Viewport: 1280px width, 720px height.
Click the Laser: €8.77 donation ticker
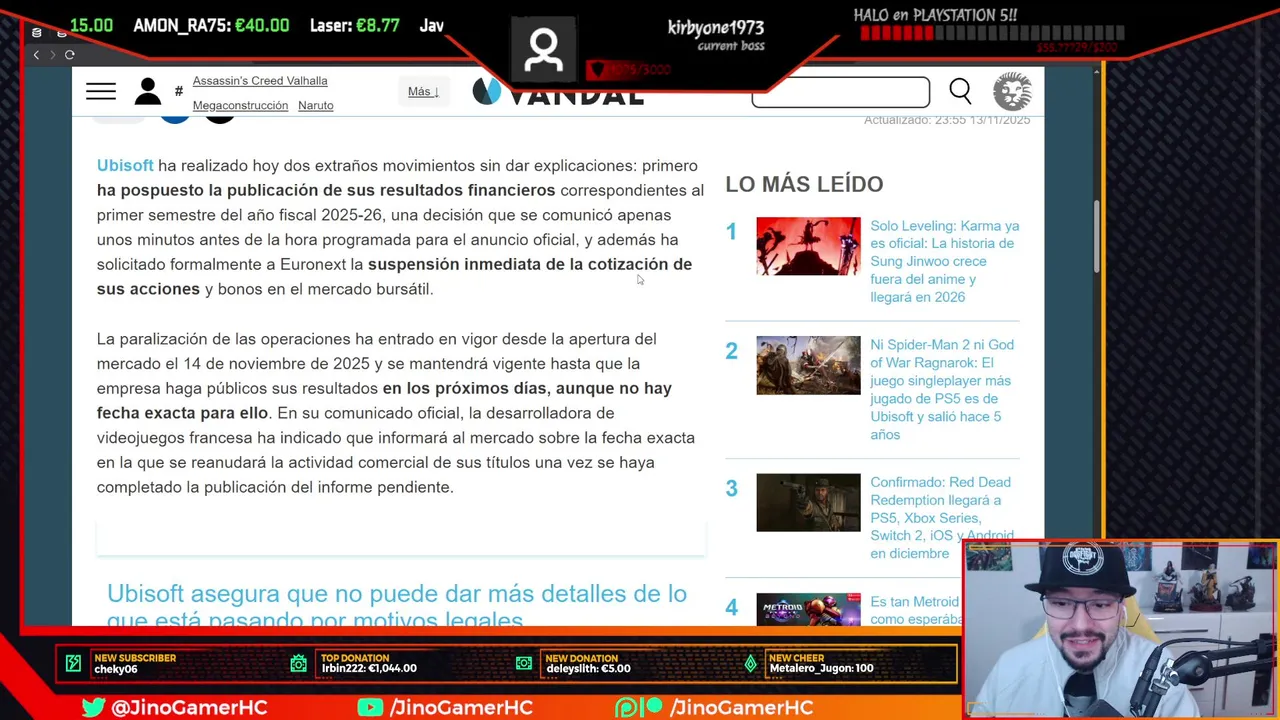pyautogui.click(x=354, y=26)
